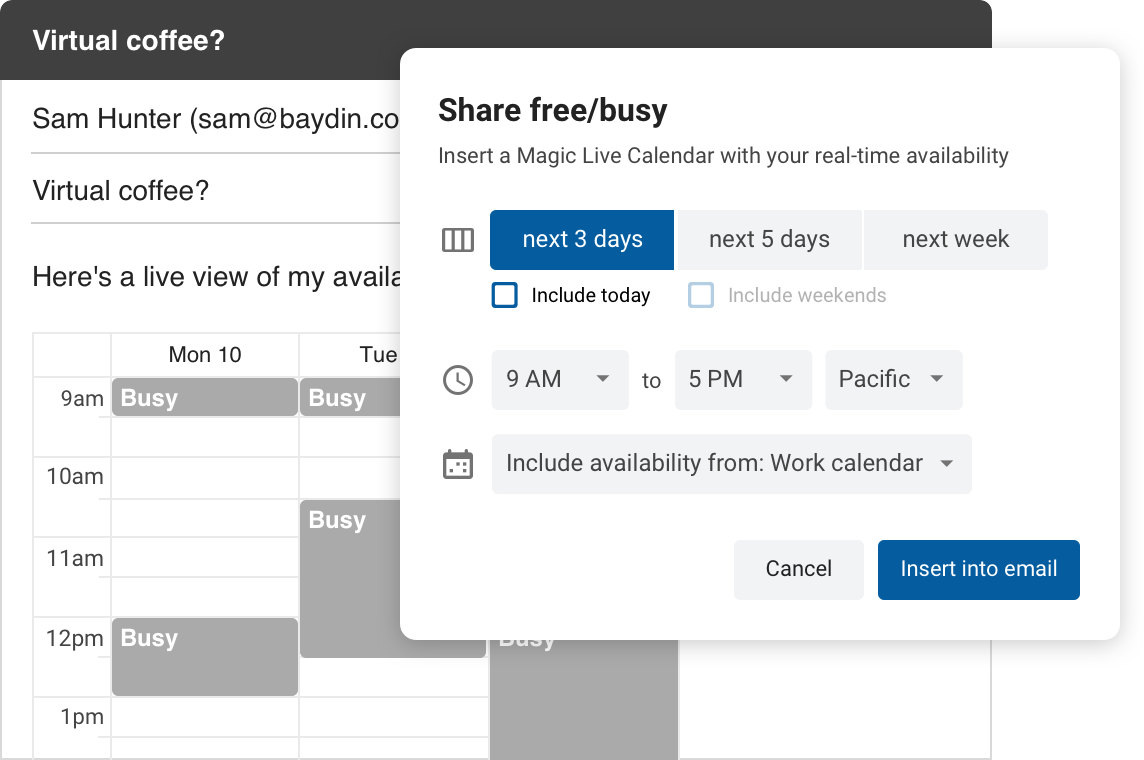This screenshot has height=760, width=1144.
Task: Open the 9 AM start time dropdown
Action: 559,380
